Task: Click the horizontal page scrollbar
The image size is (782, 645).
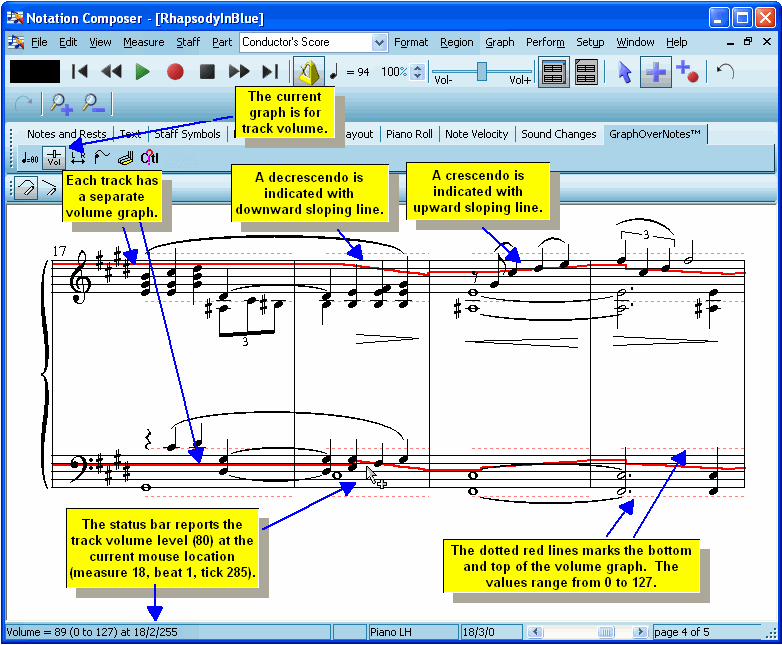Action: [588, 632]
